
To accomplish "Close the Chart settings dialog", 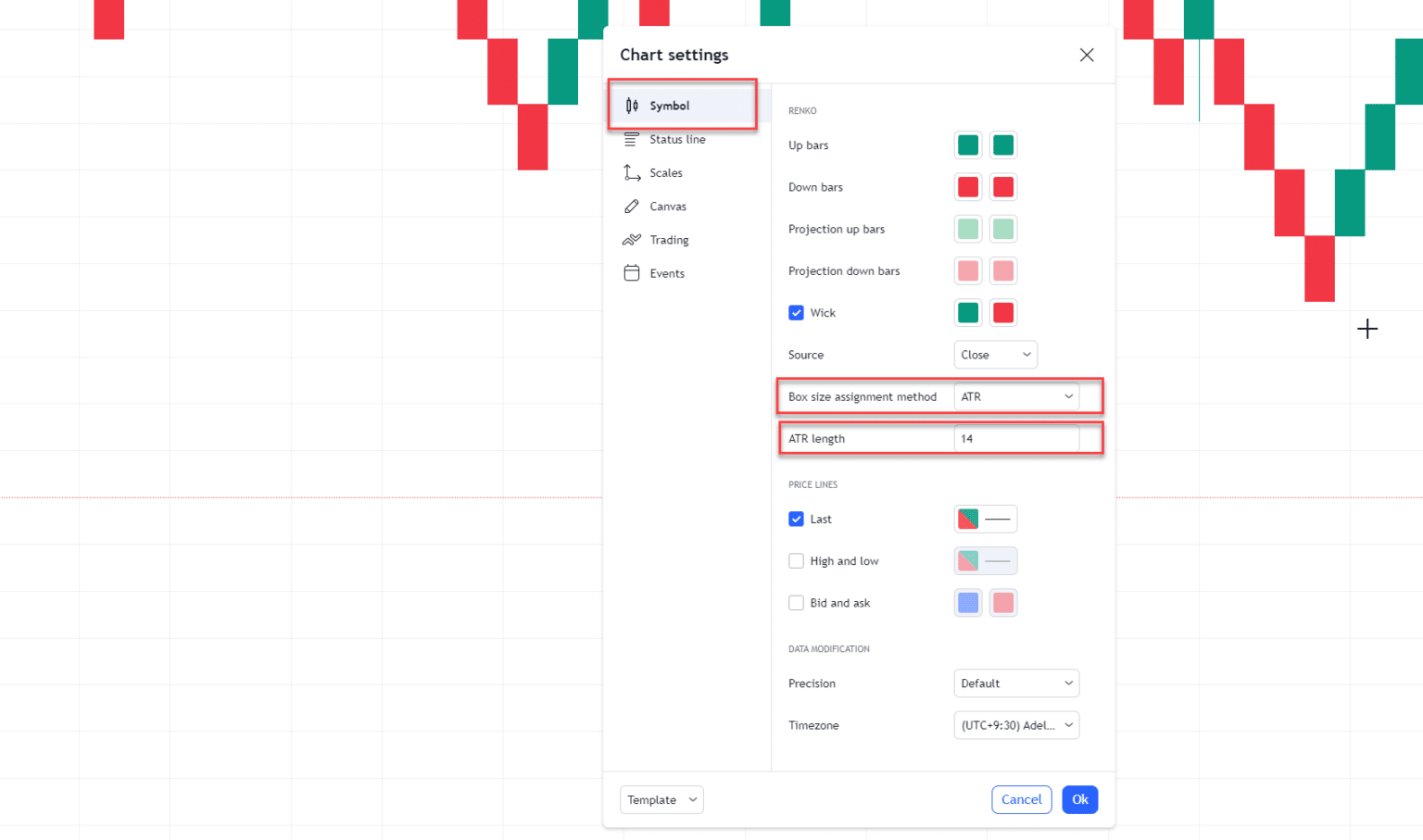I will pos(1086,55).
